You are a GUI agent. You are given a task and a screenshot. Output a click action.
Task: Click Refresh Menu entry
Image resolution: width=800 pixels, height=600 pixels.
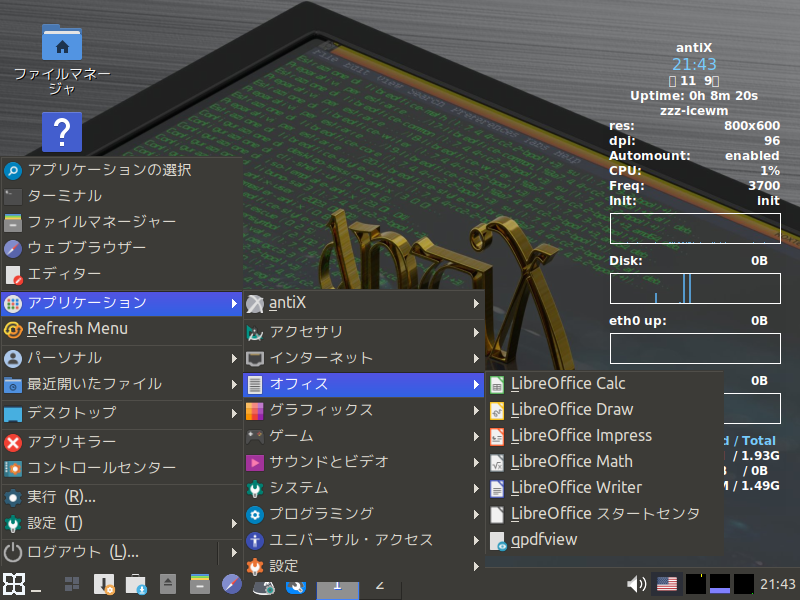click(x=122, y=329)
